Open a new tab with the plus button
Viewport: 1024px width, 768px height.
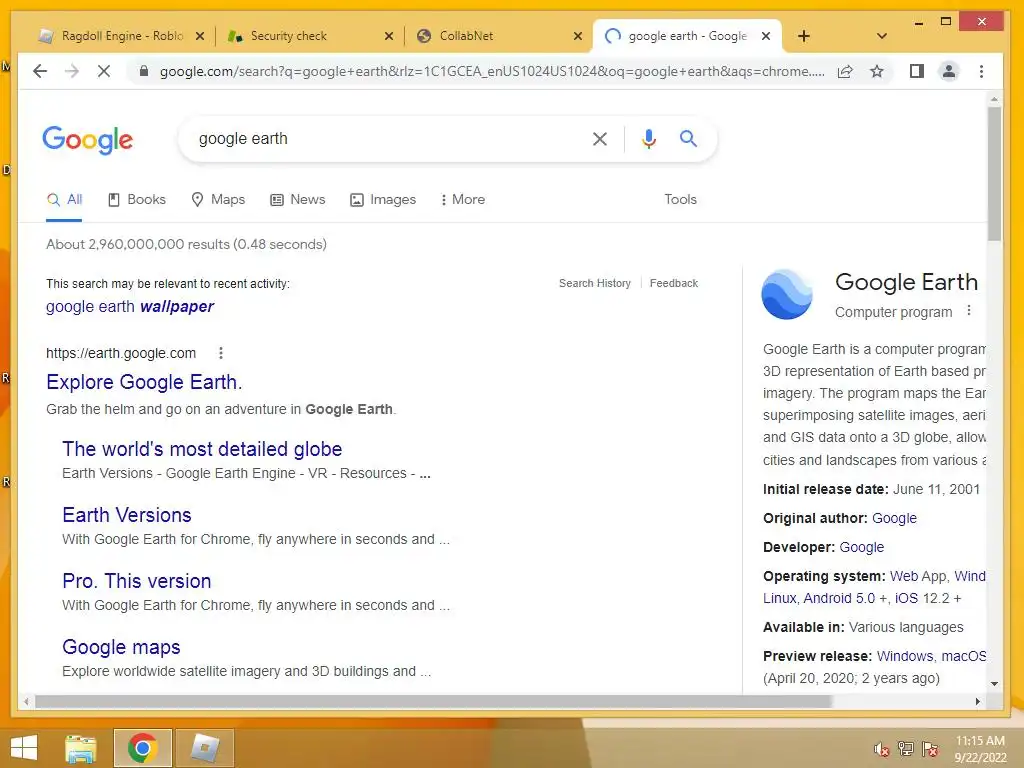804,36
